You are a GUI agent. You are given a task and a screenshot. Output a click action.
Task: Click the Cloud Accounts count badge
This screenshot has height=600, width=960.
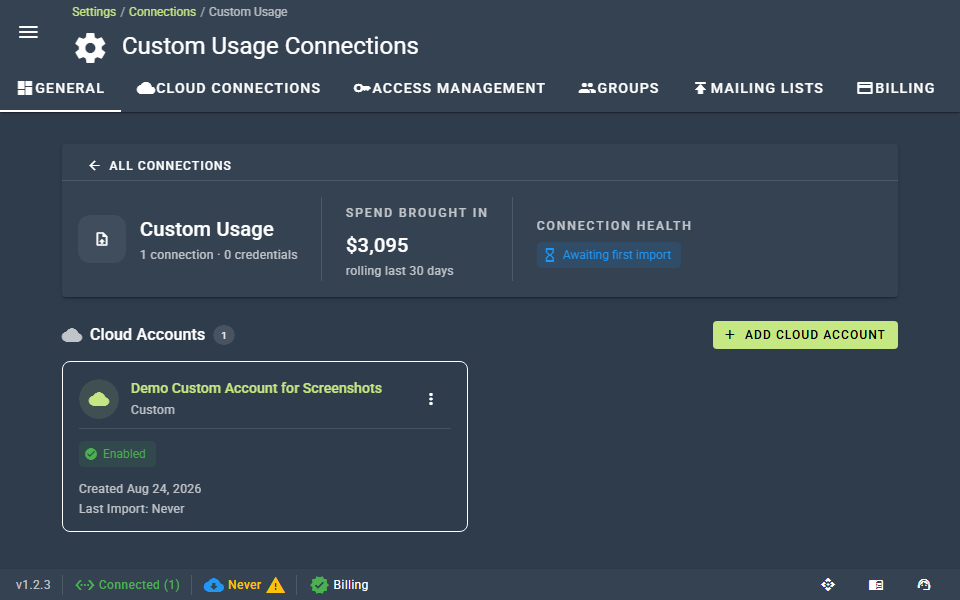click(223, 335)
